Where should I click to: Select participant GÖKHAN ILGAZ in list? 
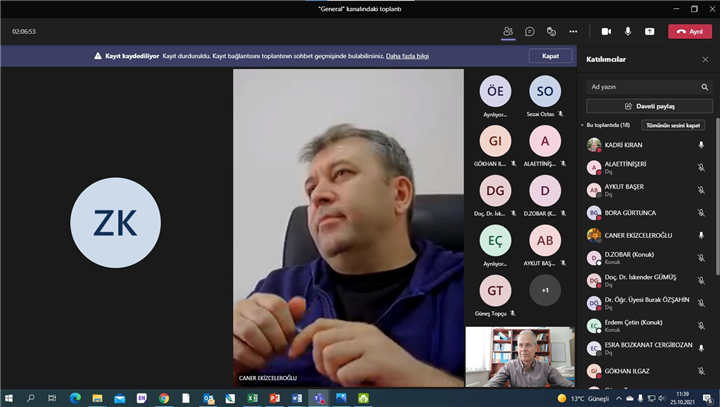pyautogui.click(x=647, y=371)
